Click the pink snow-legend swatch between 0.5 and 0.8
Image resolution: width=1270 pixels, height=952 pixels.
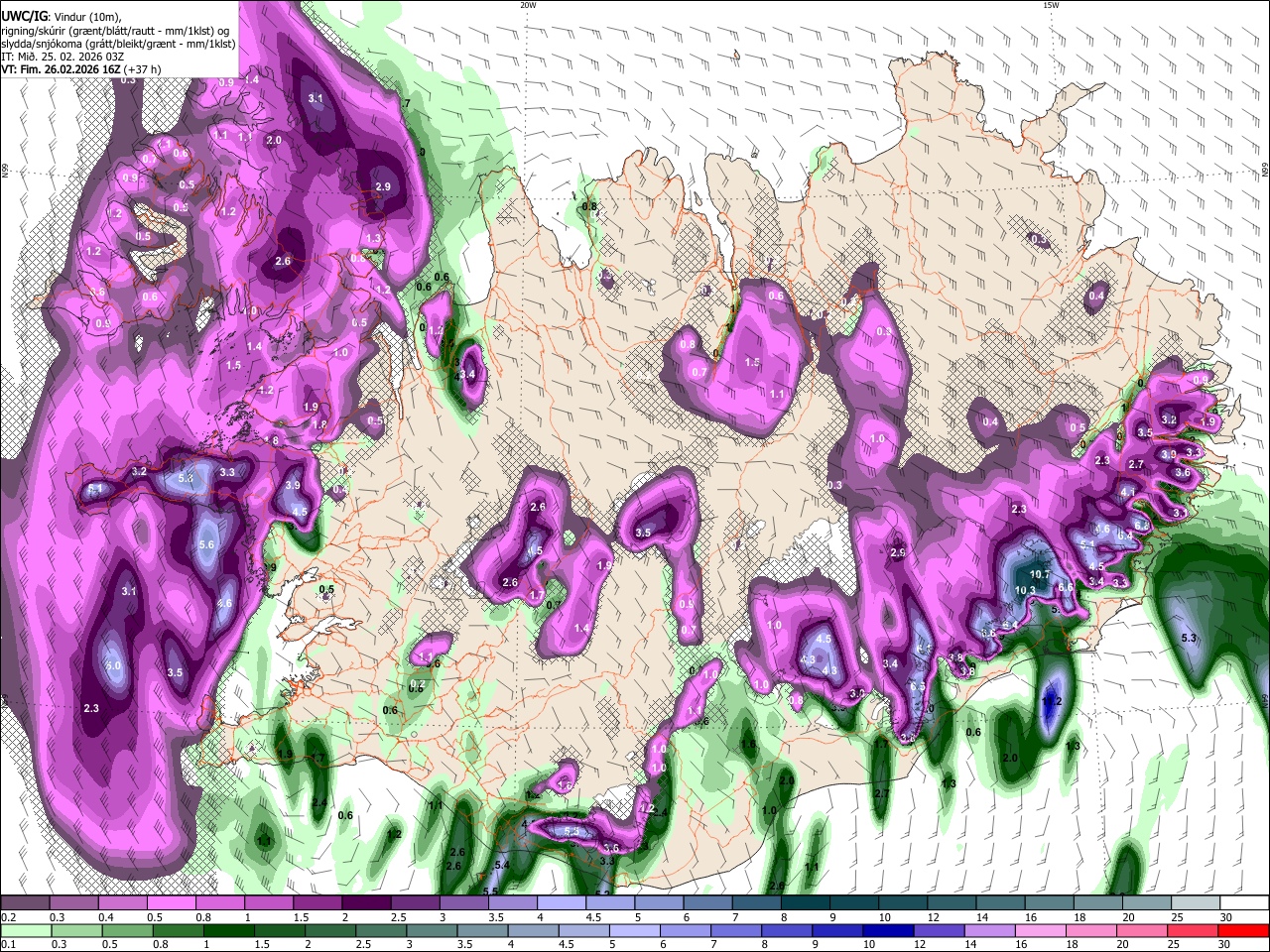tap(171, 903)
